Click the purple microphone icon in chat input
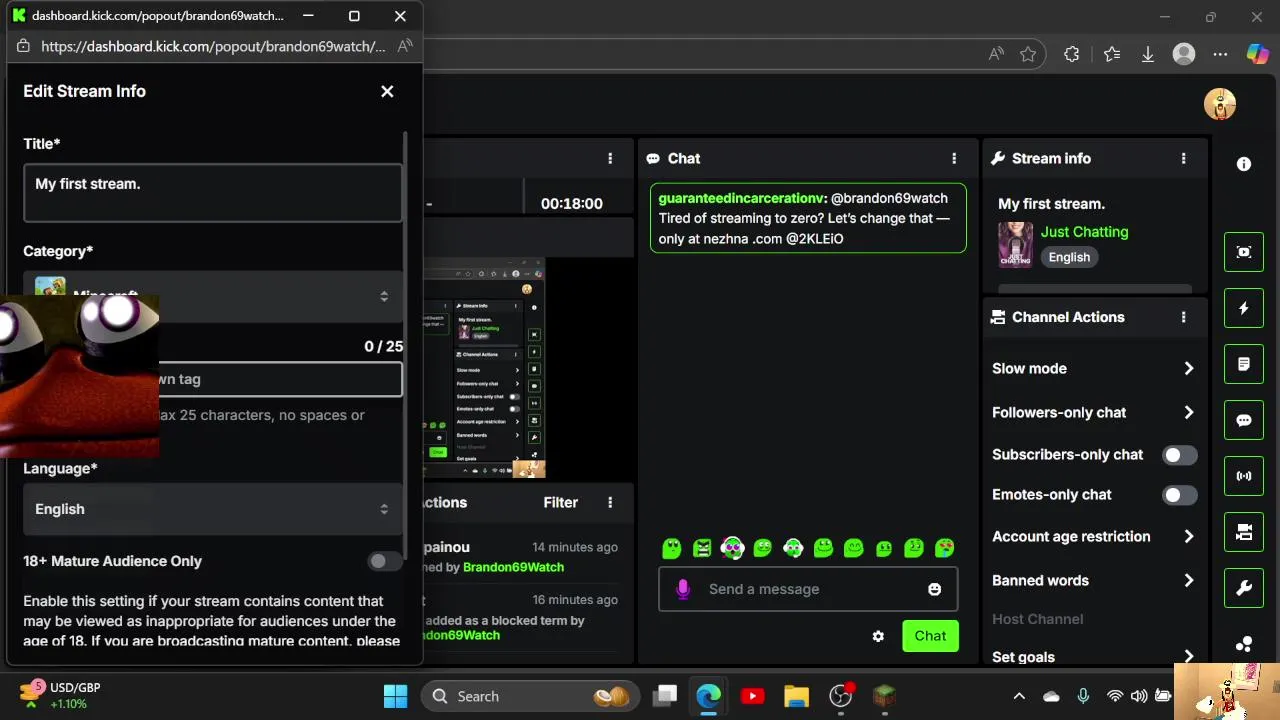 pos(683,589)
